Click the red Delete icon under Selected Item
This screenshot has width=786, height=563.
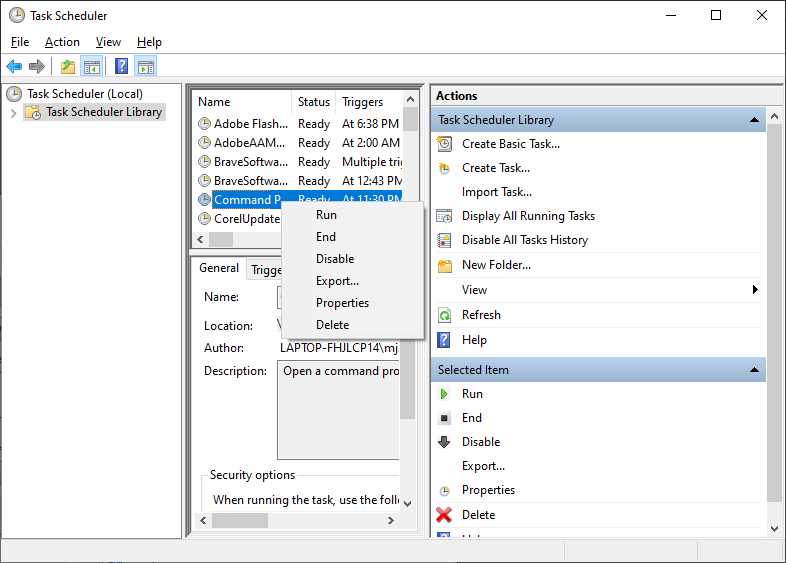coord(444,515)
